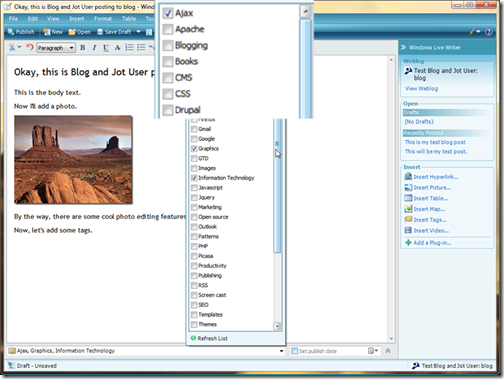The image size is (504, 379).
Task: Check the Open source category
Action: pos(194,217)
